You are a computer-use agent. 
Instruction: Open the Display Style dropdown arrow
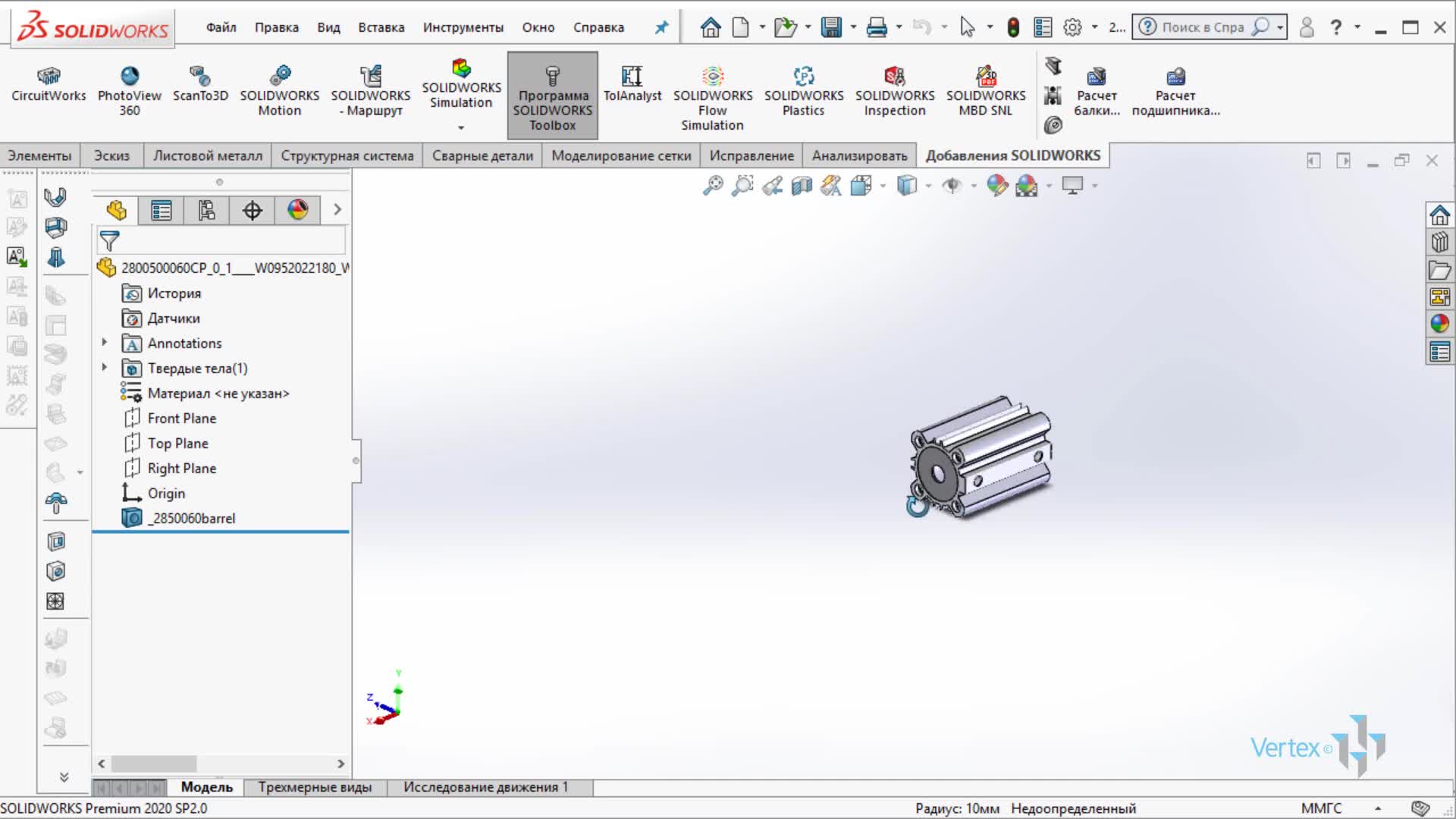coord(927,186)
